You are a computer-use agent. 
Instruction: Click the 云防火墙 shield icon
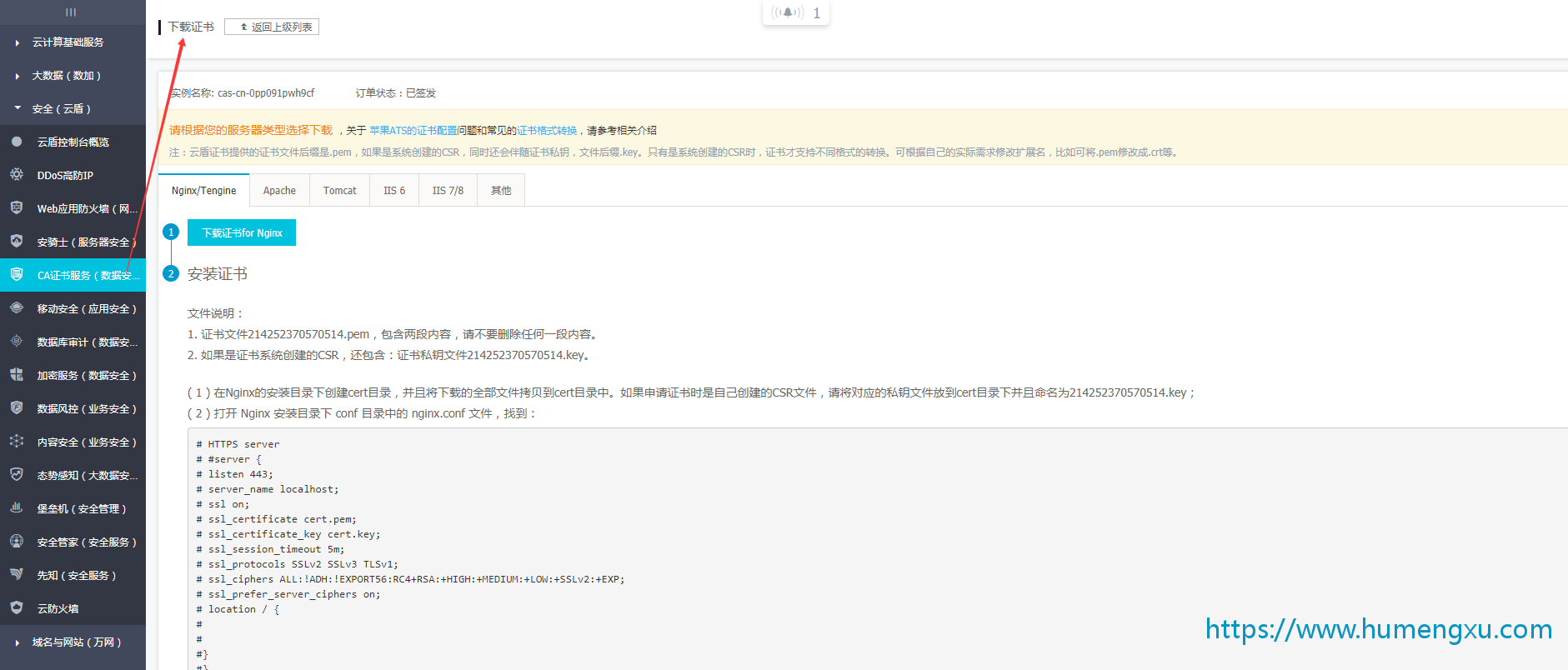[17, 608]
